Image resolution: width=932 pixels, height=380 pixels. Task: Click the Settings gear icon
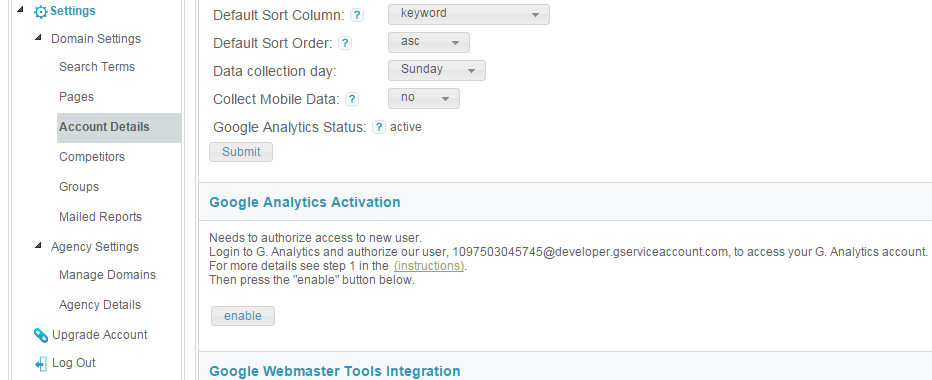40,11
